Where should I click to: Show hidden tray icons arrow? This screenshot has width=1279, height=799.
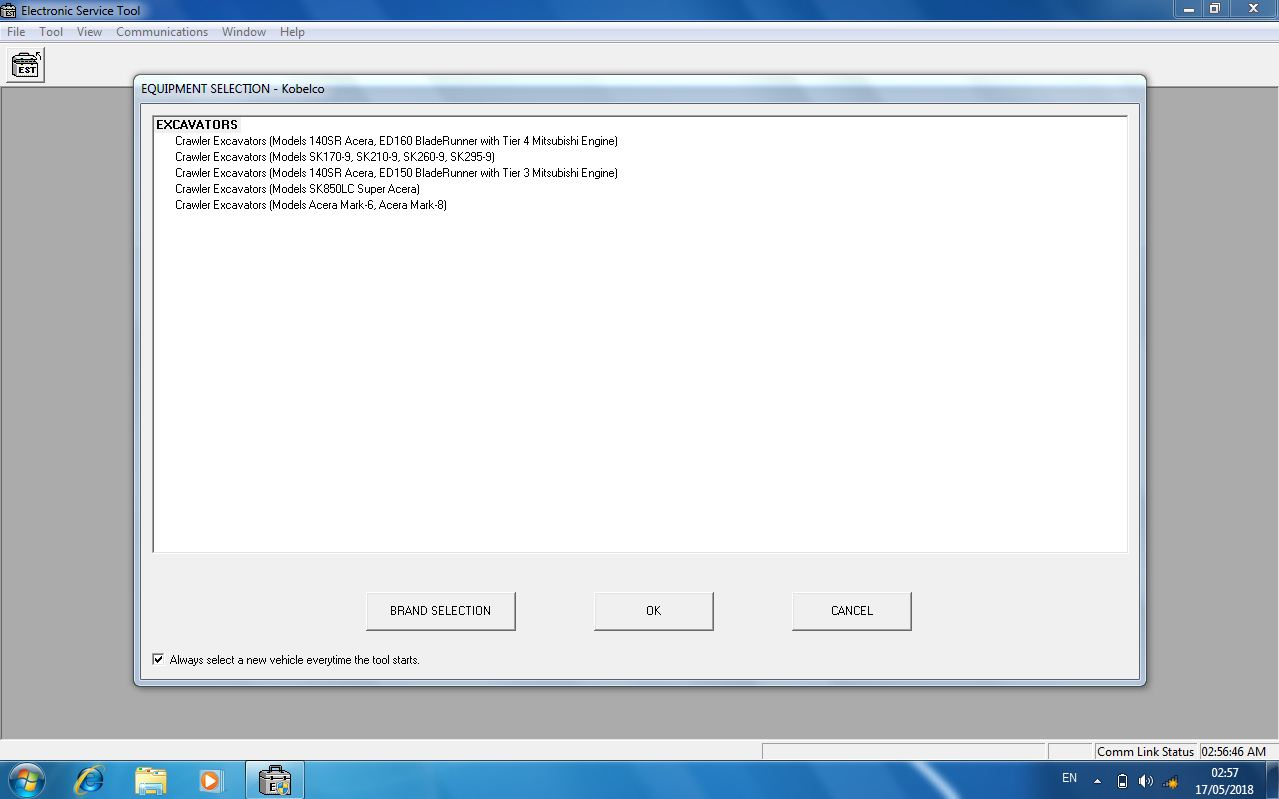pyautogui.click(x=1098, y=781)
